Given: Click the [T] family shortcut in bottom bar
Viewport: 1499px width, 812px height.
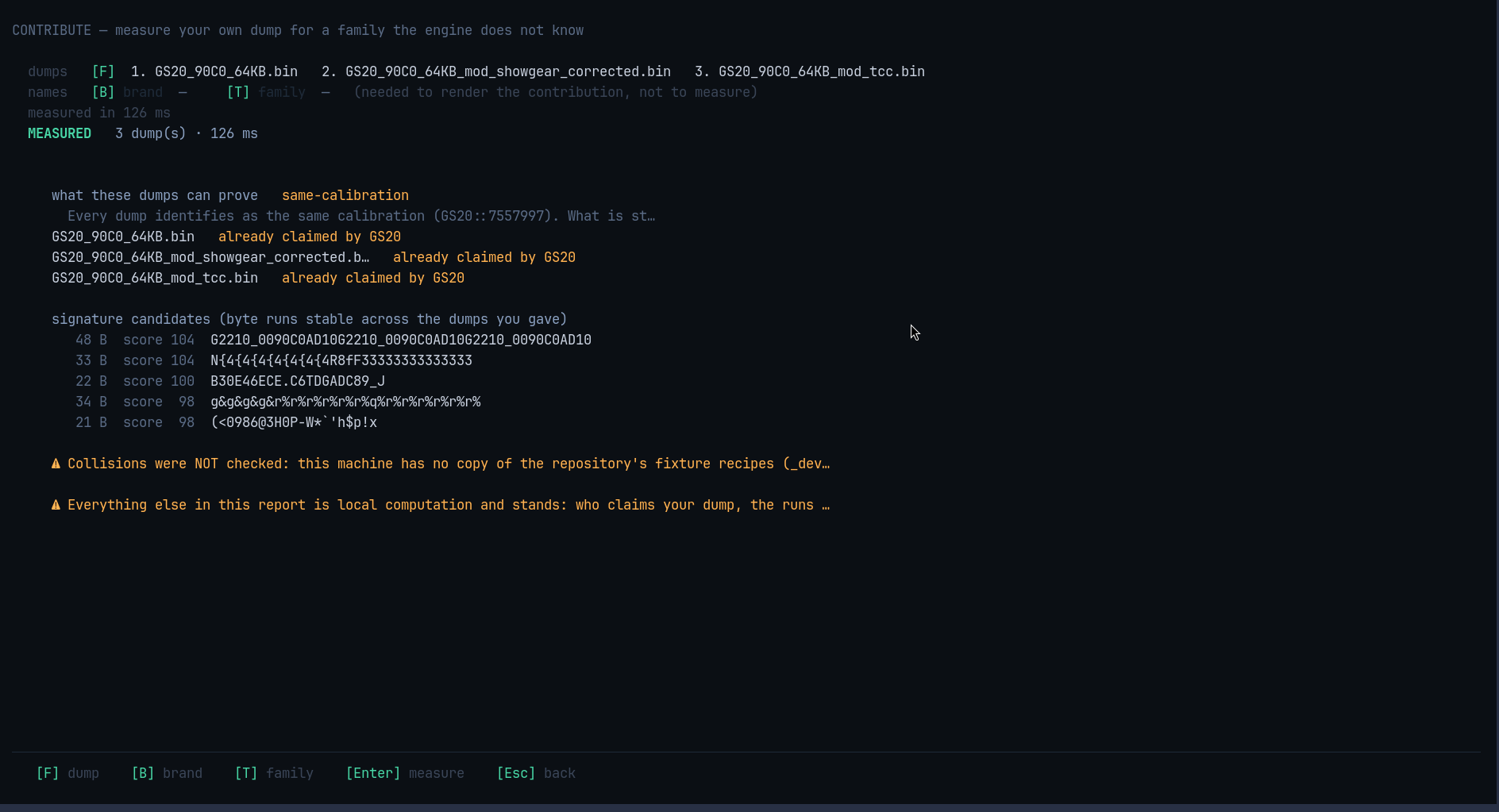Looking at the screenshot, I should coord(274,773).
